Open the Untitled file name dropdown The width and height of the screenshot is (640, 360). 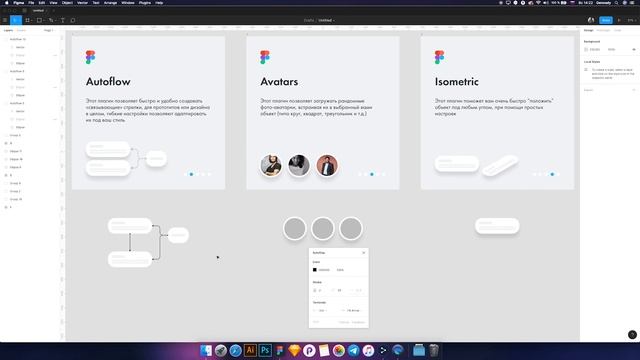point(327,20)
